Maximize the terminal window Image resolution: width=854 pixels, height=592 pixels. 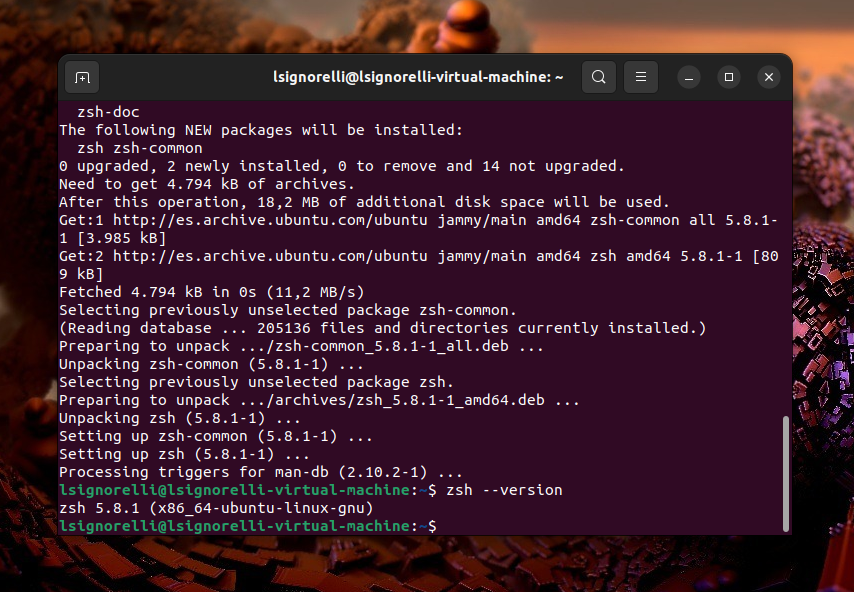tap(729, 77)
